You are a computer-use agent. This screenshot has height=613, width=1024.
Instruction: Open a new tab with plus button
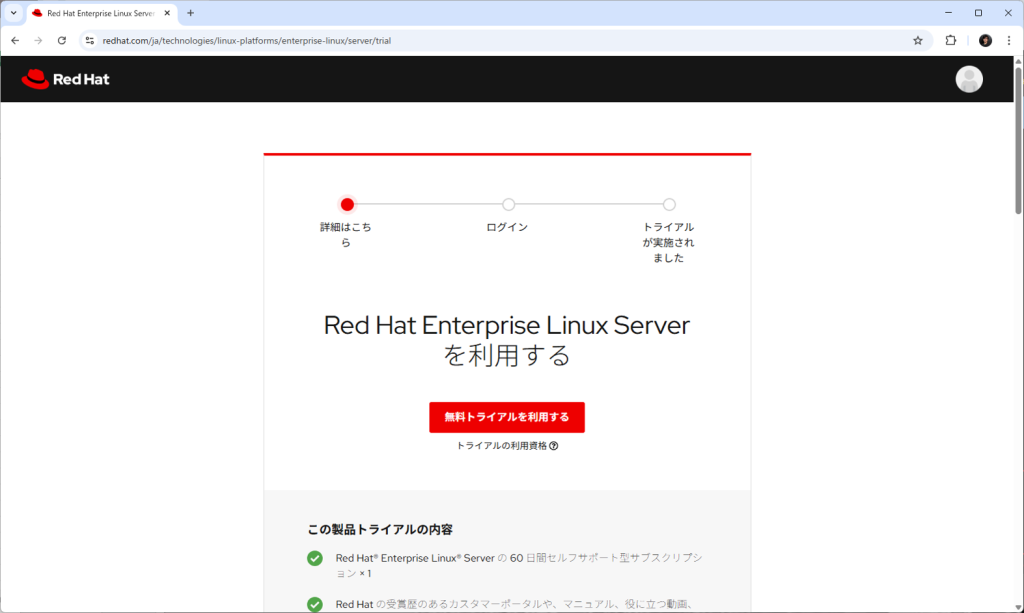[190, 13]
